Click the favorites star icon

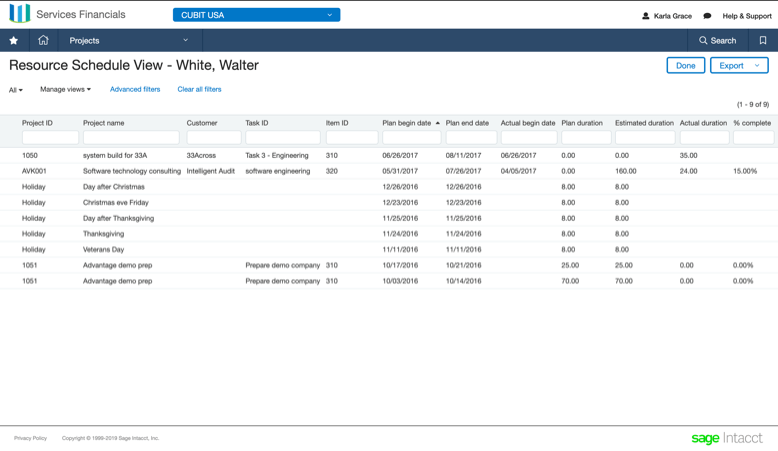coord(14,41)
